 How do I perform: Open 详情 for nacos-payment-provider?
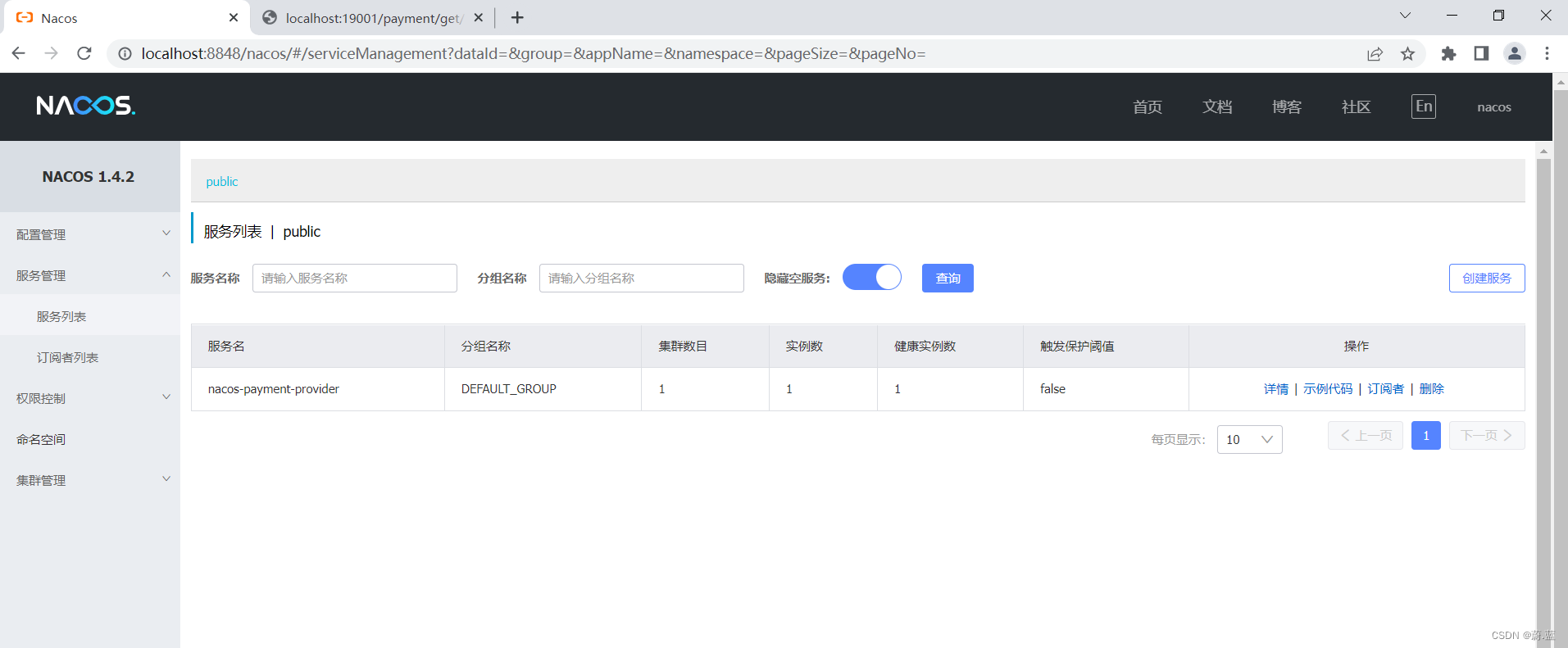point(1276,389)
